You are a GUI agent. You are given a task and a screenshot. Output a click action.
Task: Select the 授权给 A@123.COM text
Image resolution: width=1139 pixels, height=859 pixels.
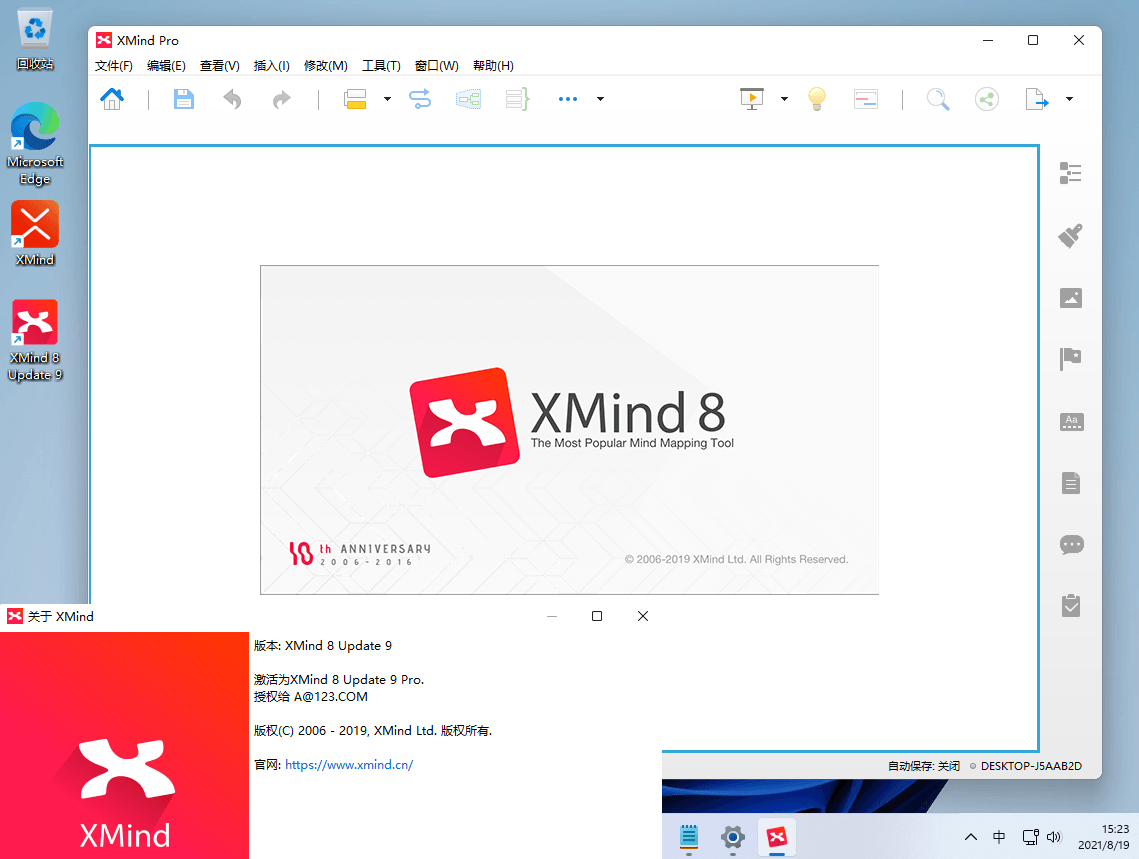310,696
